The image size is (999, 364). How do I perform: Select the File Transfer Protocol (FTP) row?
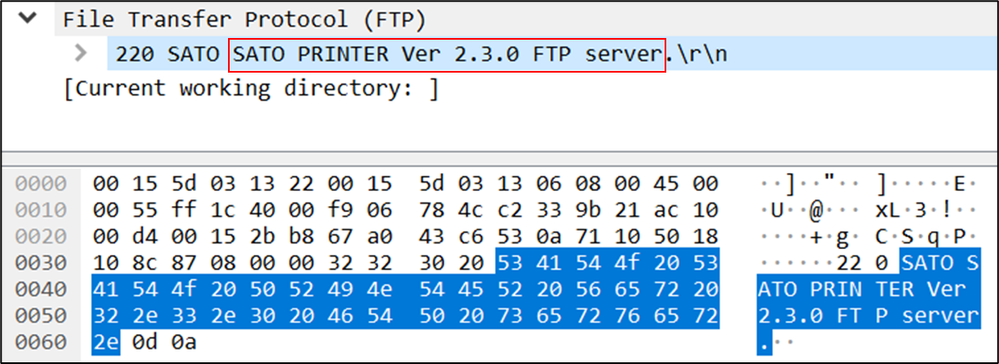tap(244, 19)
